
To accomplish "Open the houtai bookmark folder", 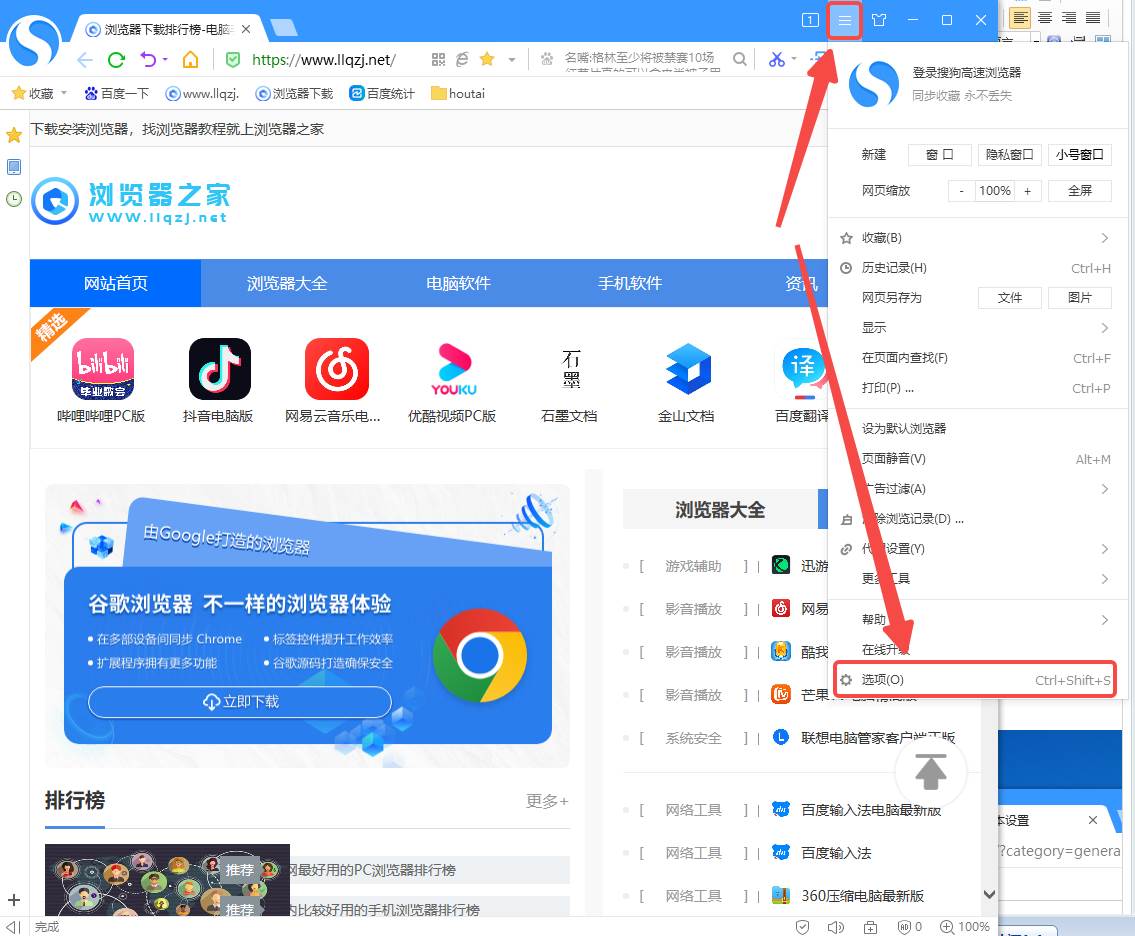I will click(x=457, y=93).
